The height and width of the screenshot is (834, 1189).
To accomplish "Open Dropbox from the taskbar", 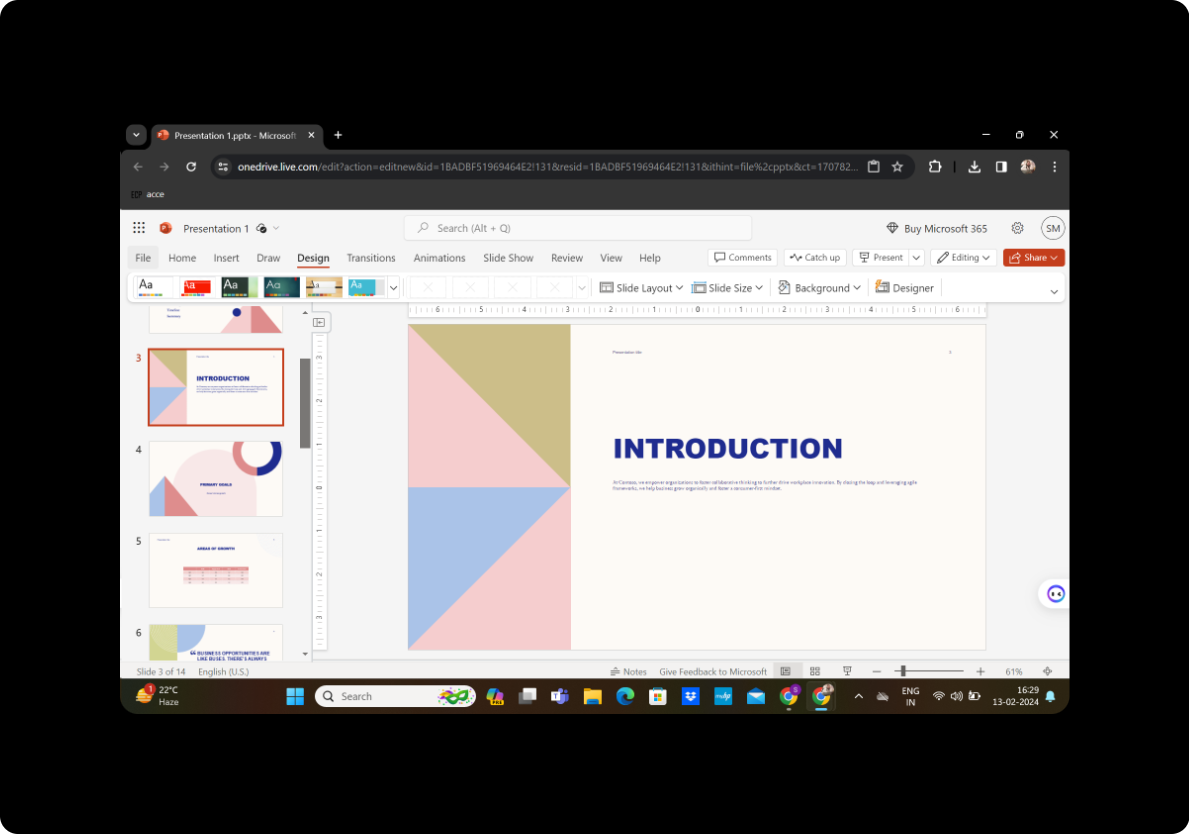I will [x=690, y=696].
